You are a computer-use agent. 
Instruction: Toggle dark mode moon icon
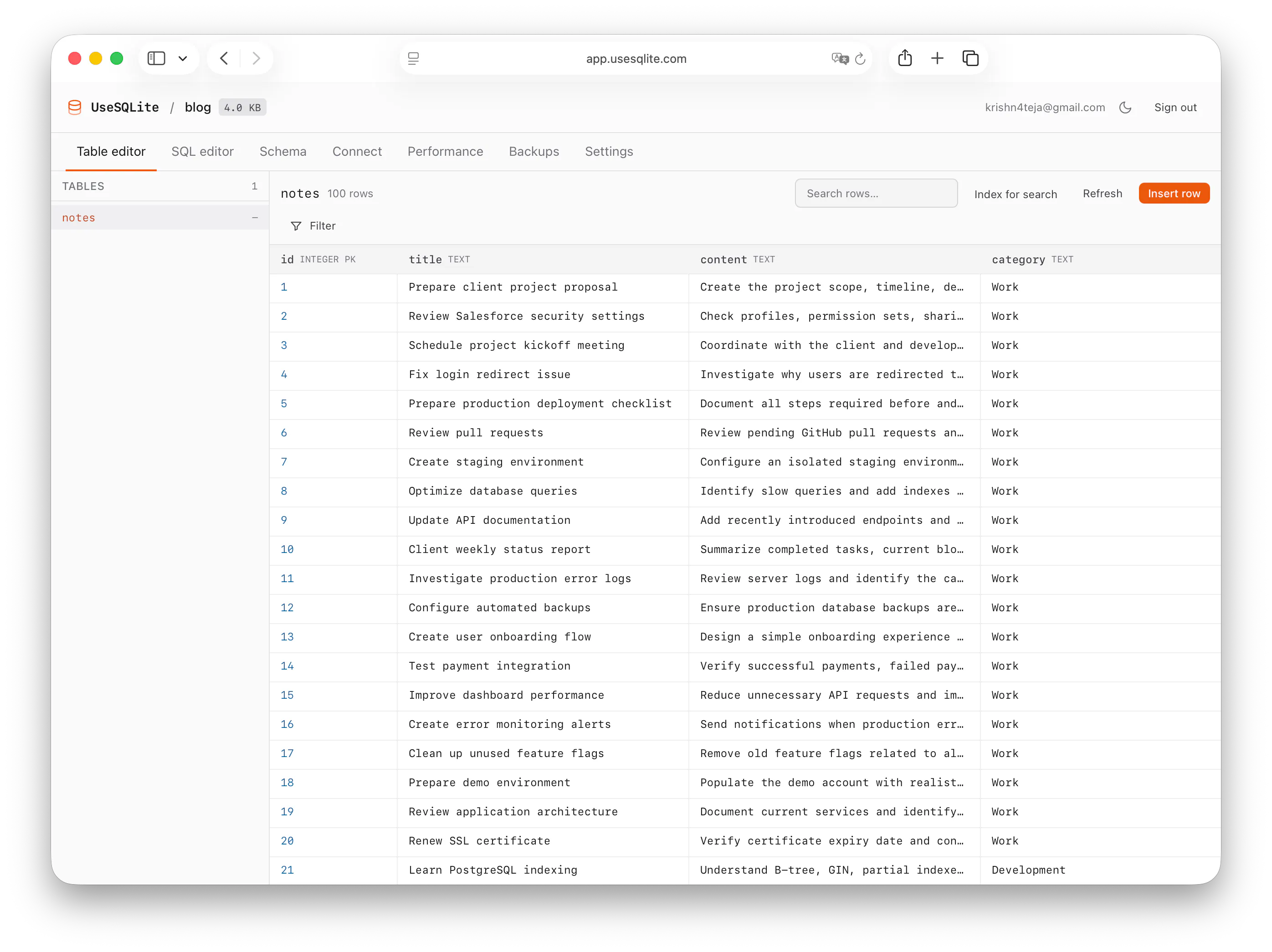(1126, 107)
